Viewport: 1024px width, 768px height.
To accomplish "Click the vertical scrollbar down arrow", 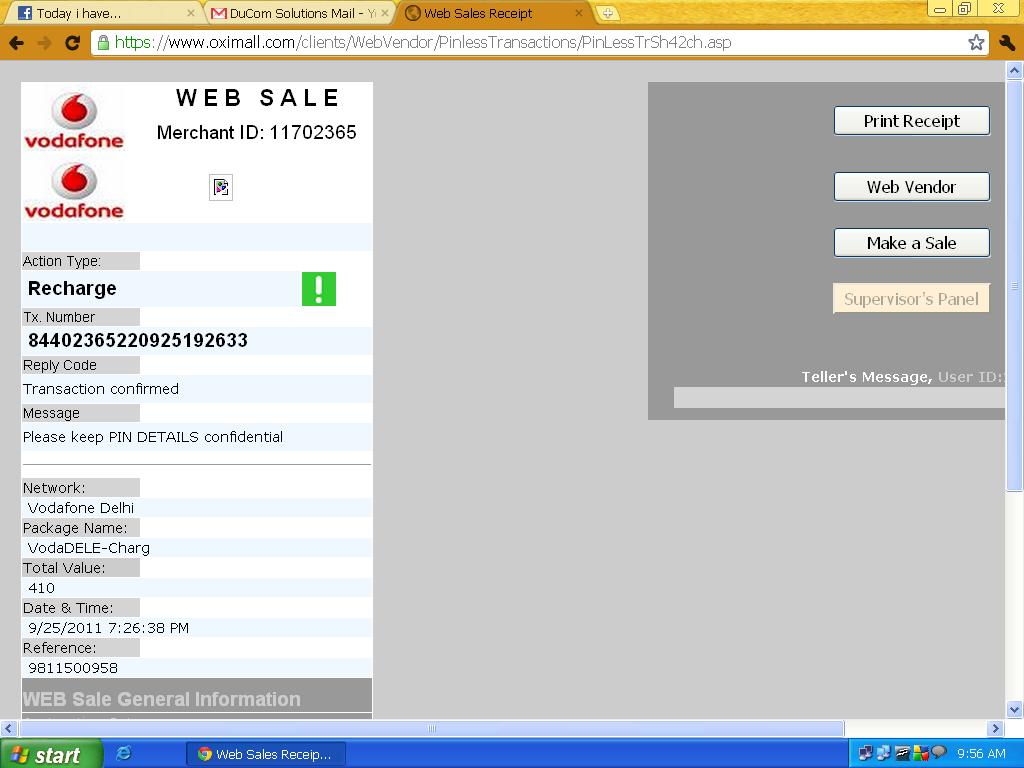I will coord(1014,709).
